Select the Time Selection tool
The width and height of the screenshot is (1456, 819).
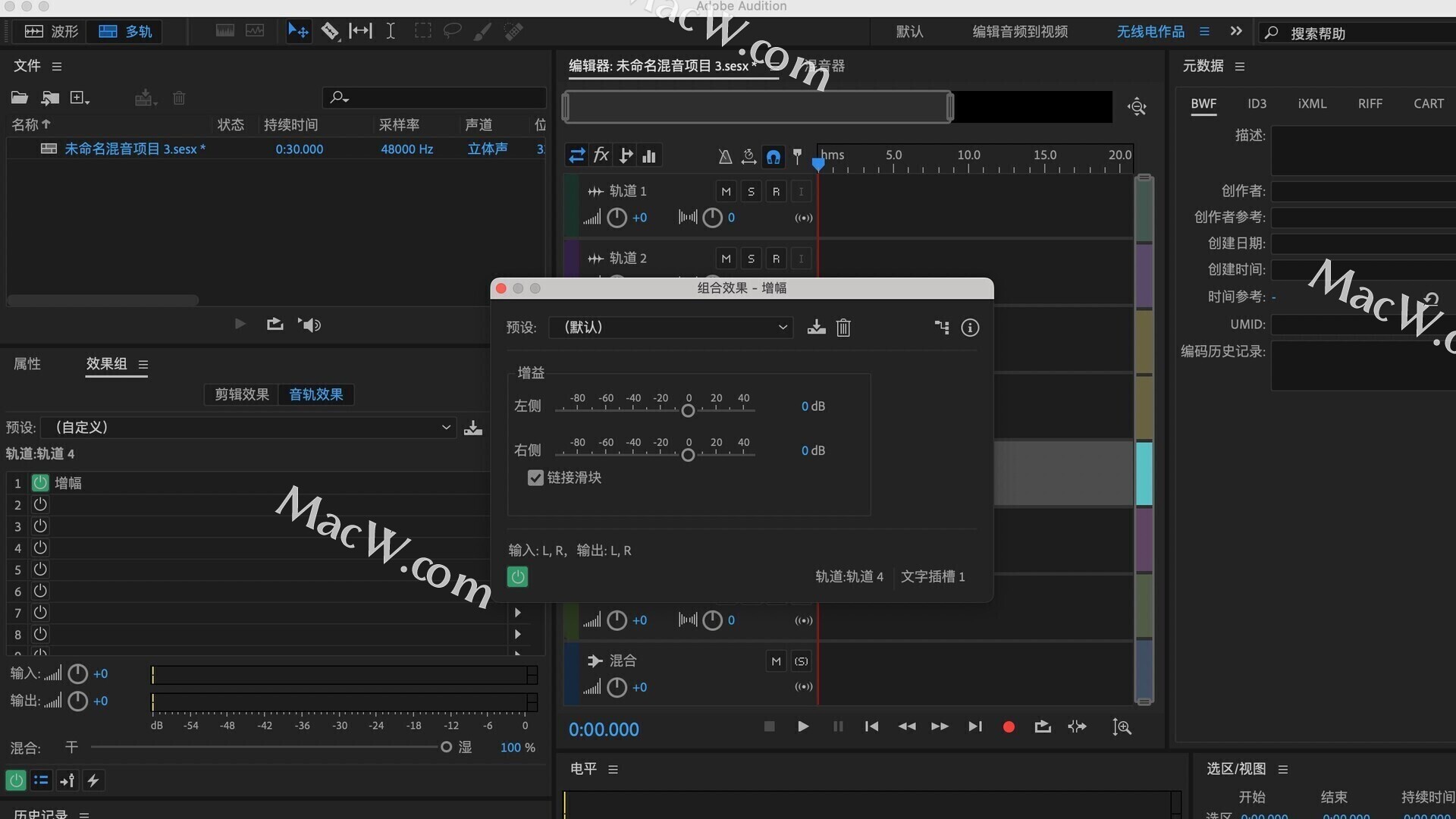[391, 31]
